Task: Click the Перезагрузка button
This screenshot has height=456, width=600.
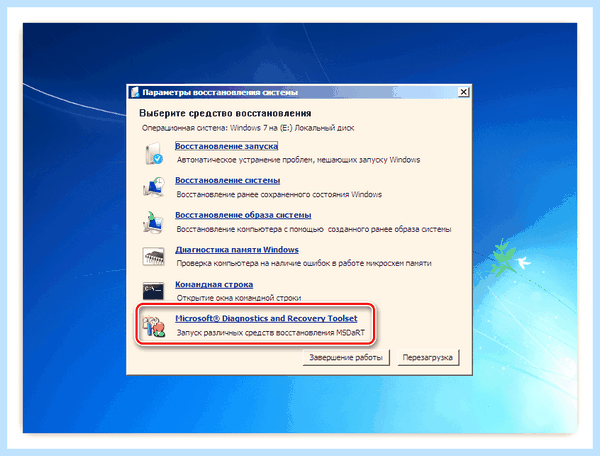Action: 428,357
